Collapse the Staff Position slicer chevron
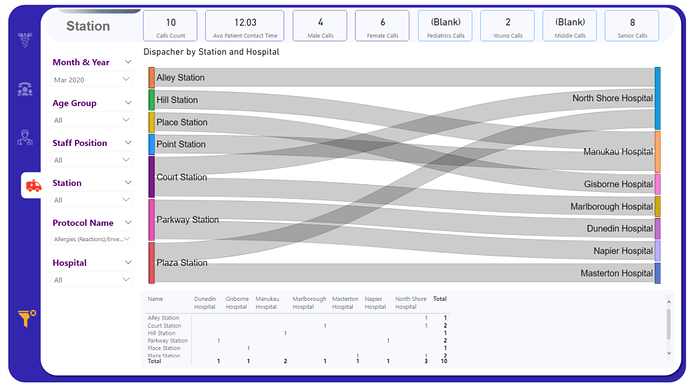The width and height of the screenshot is (690, 387). 128,143
